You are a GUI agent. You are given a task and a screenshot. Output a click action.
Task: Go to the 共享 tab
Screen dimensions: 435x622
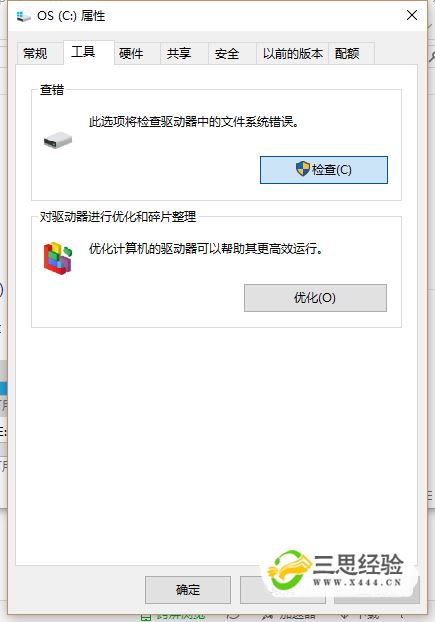coord(179,53)
